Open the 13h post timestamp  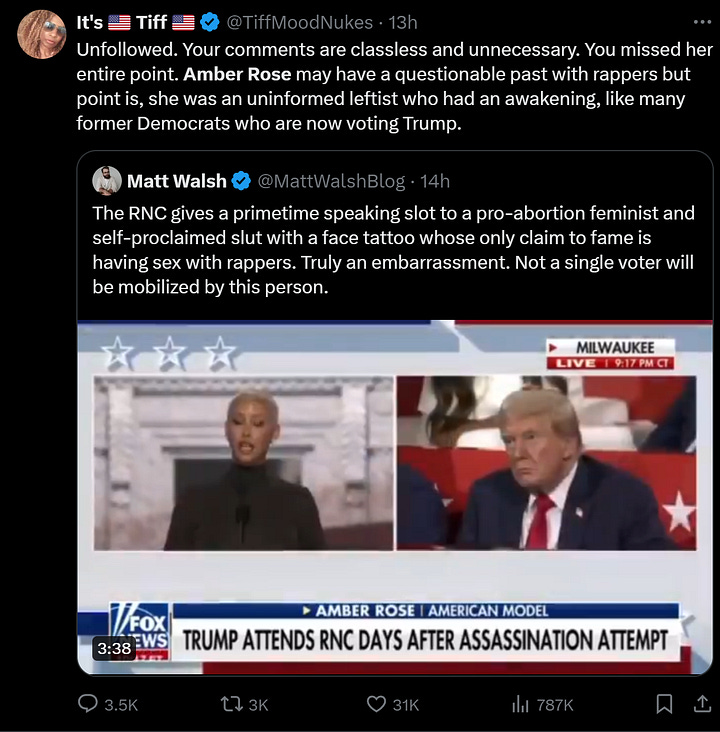tap(403, 22)
